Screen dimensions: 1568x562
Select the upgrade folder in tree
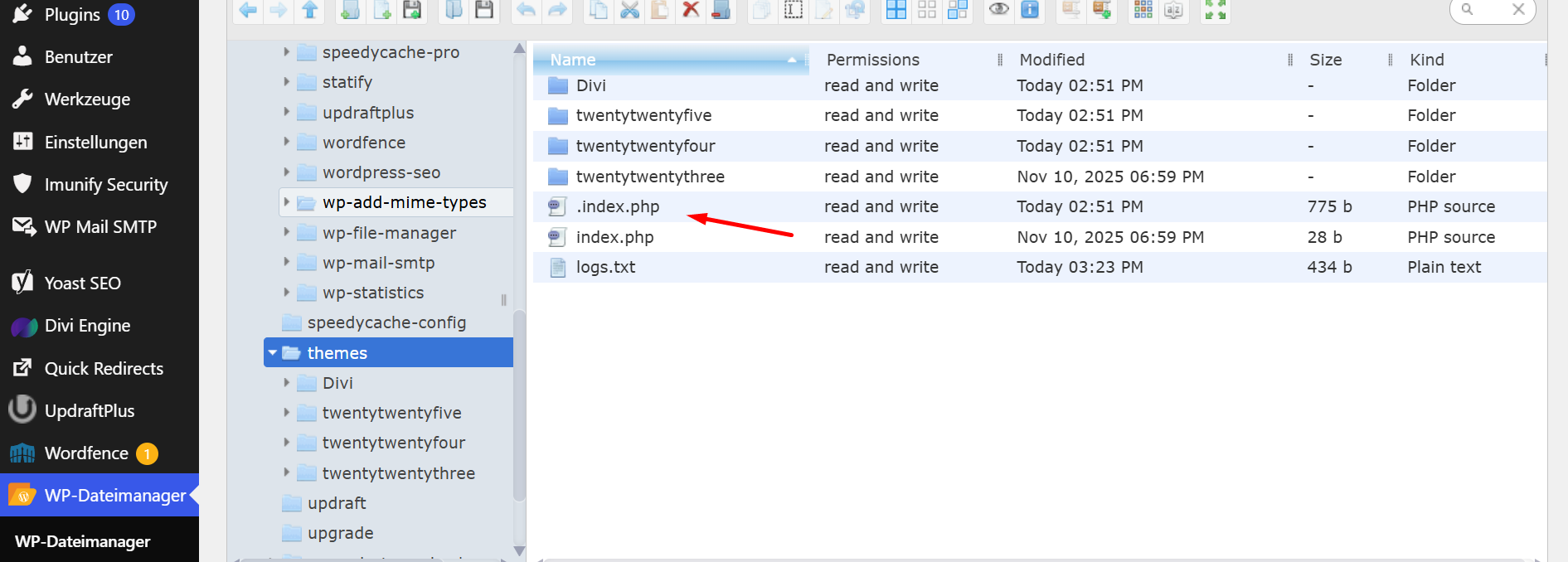click(x=340, y=533)
